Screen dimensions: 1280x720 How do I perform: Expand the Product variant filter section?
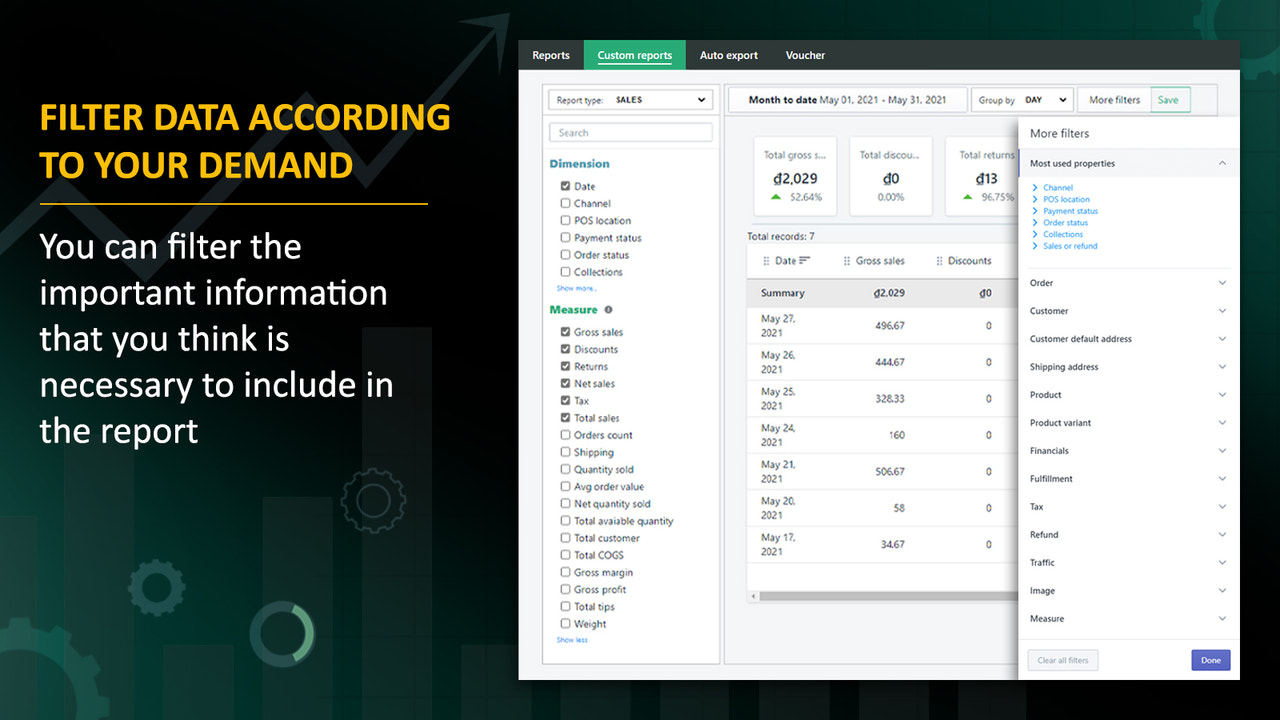point(1128,423)
